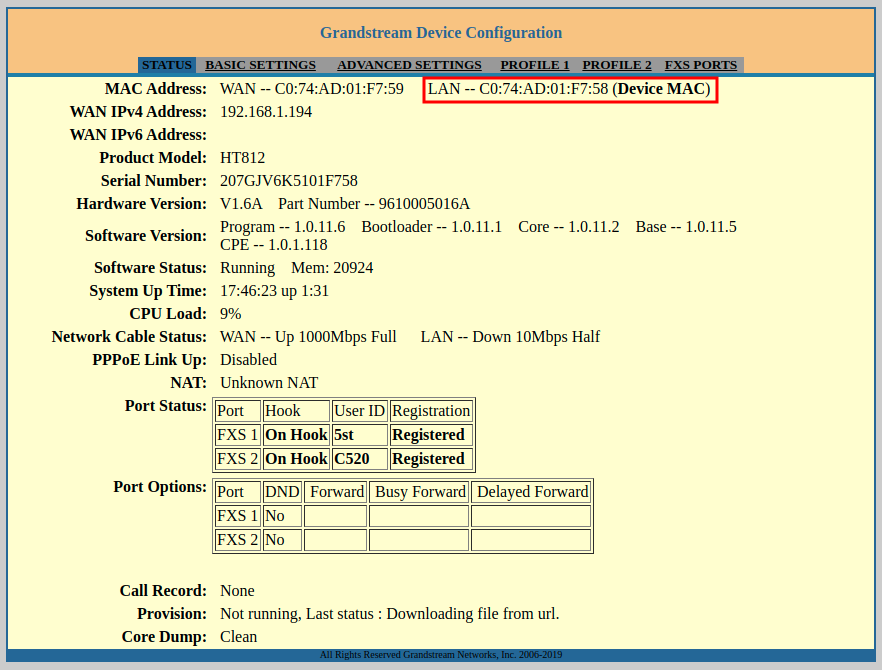Go to PROFILE 1 configuration
The width and height of the screenshot is (882, 670).
535,65
